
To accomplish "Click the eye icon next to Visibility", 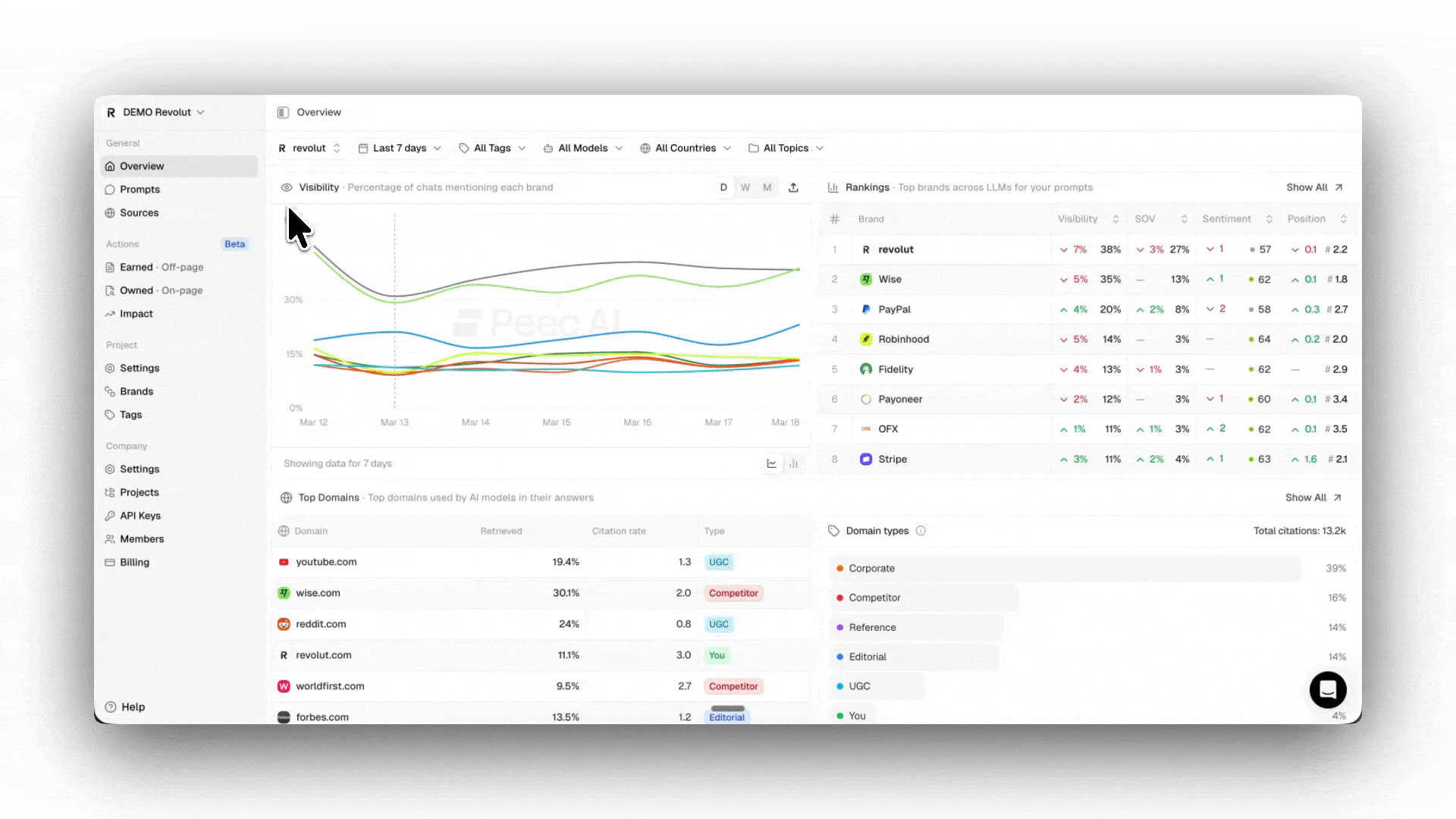I will [x=287, y=187].
